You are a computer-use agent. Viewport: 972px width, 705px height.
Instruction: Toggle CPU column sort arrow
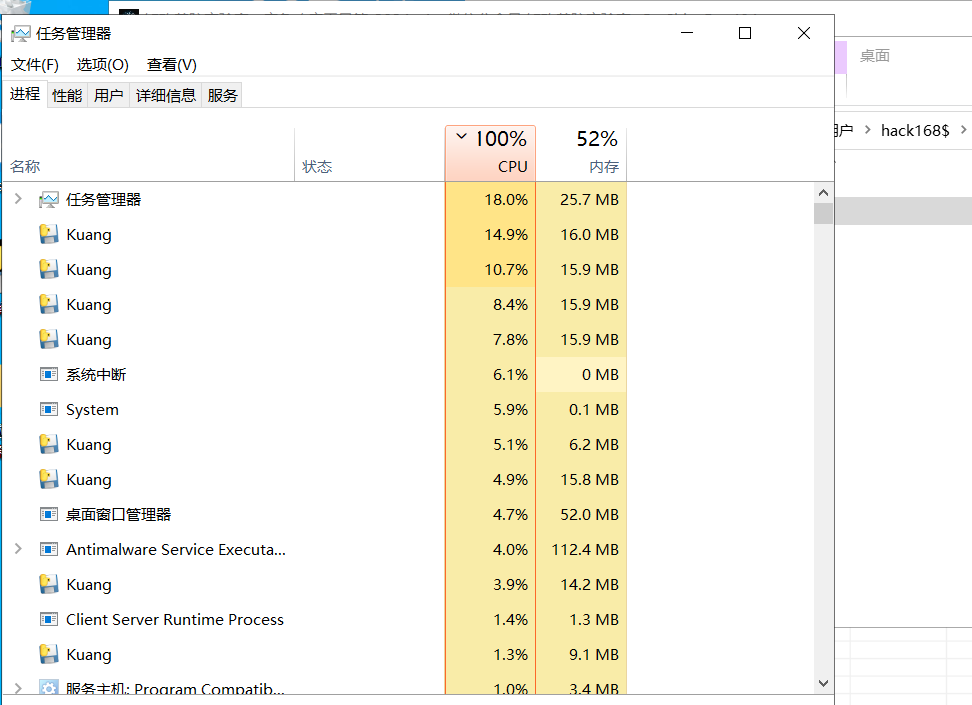point(461,136)
